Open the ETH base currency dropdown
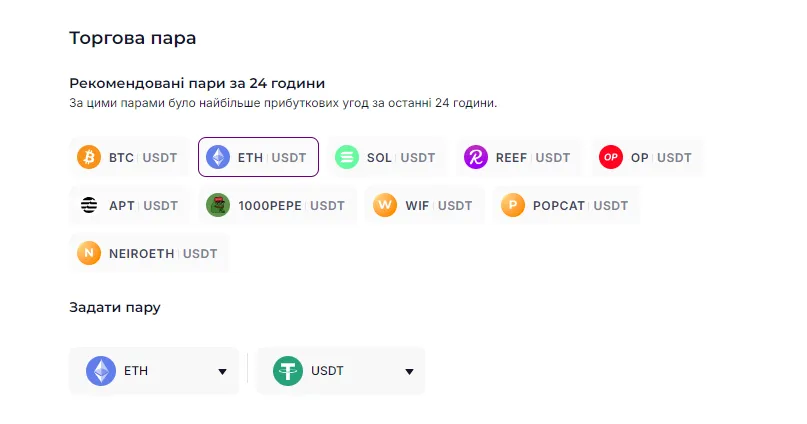Image resolution: width=807 pixels, height=424 pixels. pyautogui.click(x=154, y=371)
